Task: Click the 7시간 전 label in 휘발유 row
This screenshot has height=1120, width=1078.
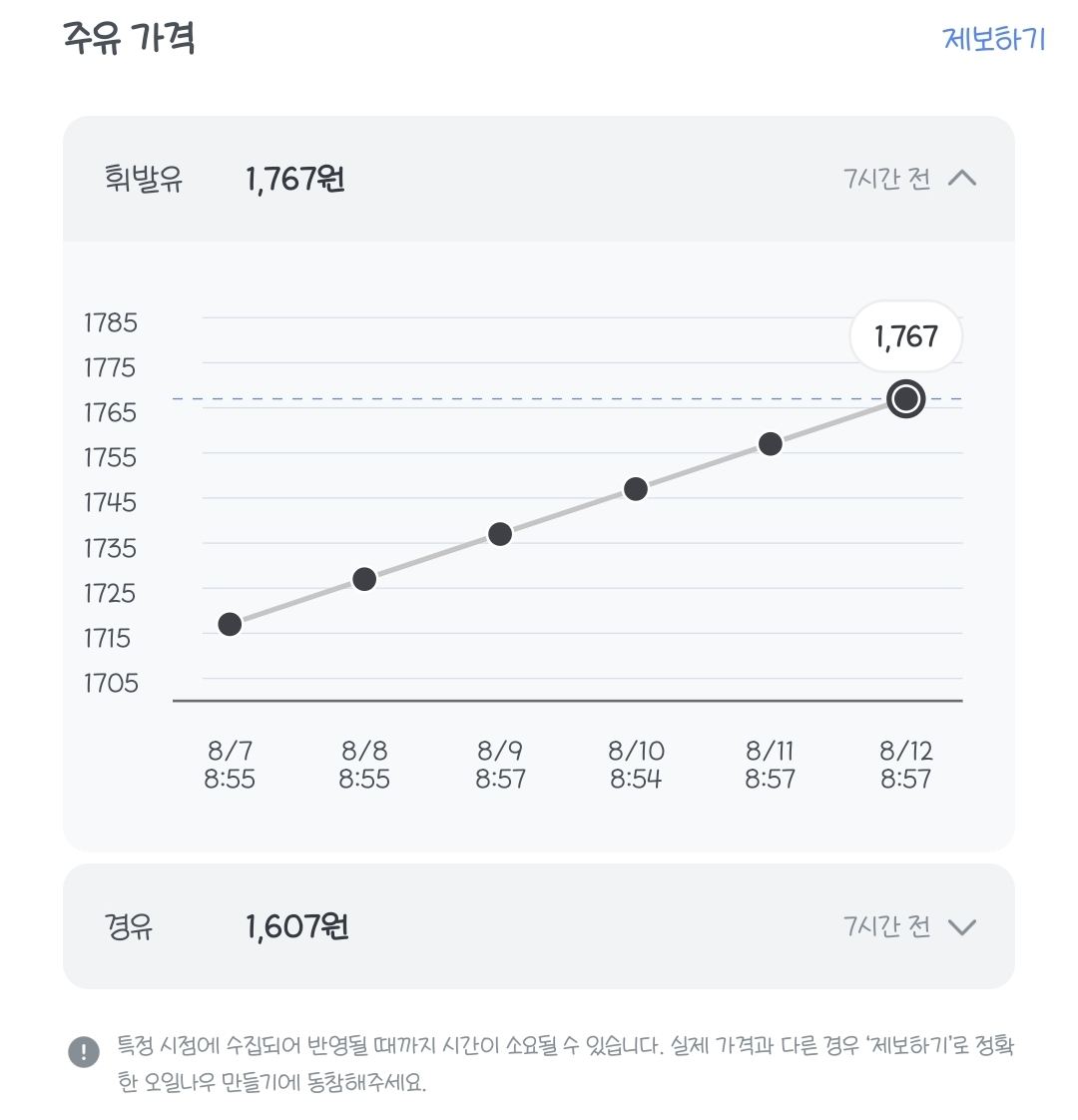Action: pyautogui.click(x=886, y=179)
